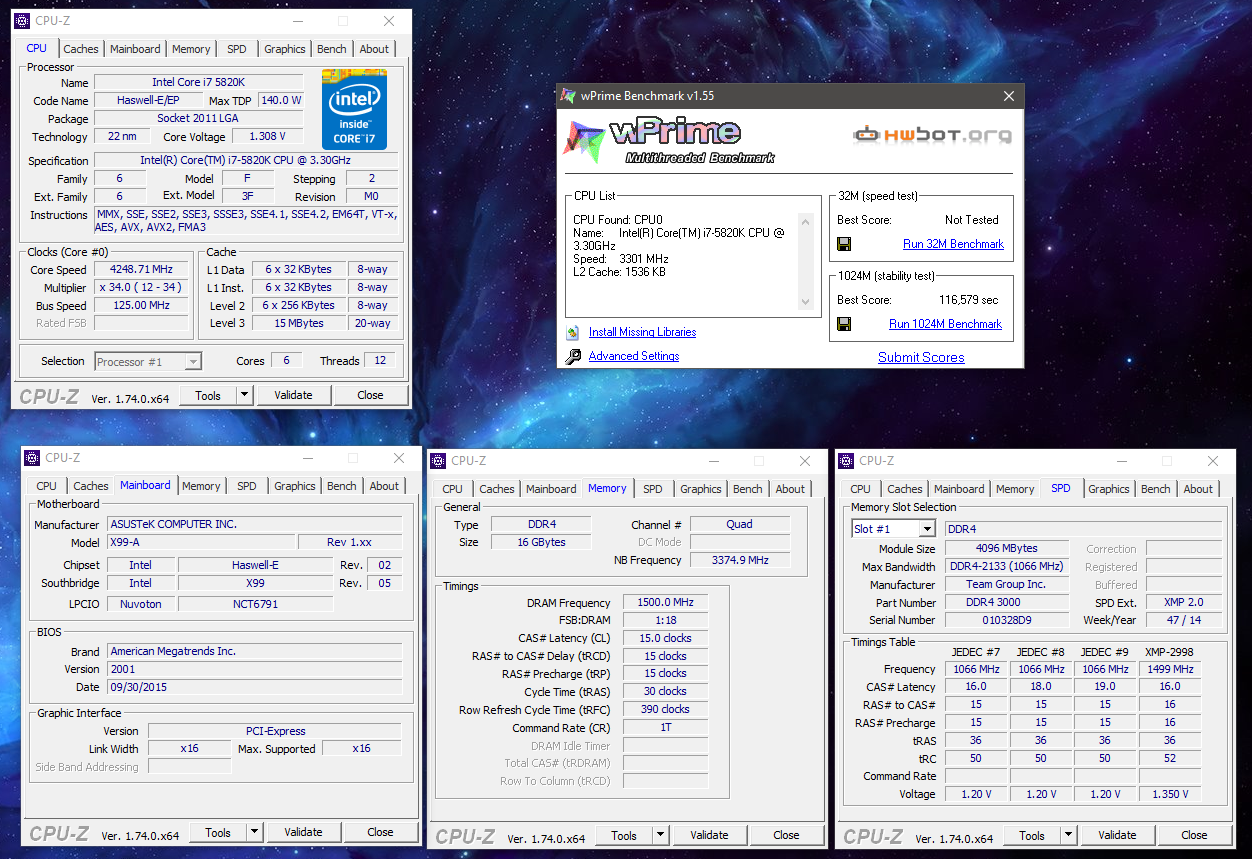Open Tools dropdown arrow in SPD window
The image size is (1252, 859).
tap(1068, 835)
